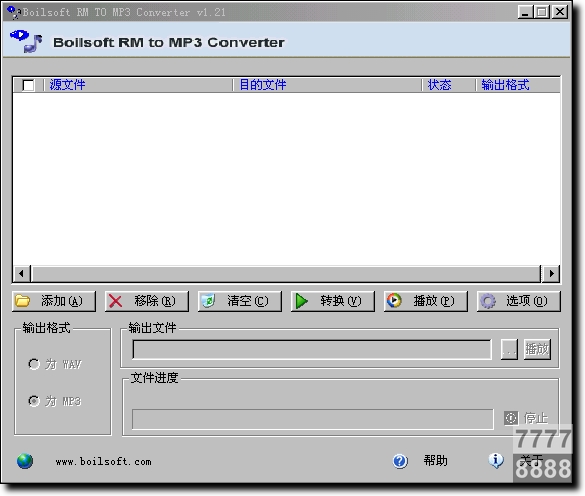
Task: Open the 关于 about dialog
Action: coord(531,460)
